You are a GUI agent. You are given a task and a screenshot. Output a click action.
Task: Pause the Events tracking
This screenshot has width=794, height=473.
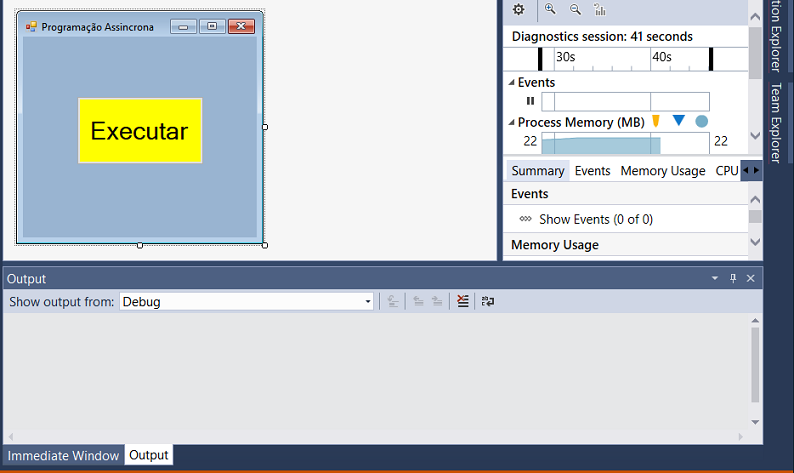(x=530, y=101)
